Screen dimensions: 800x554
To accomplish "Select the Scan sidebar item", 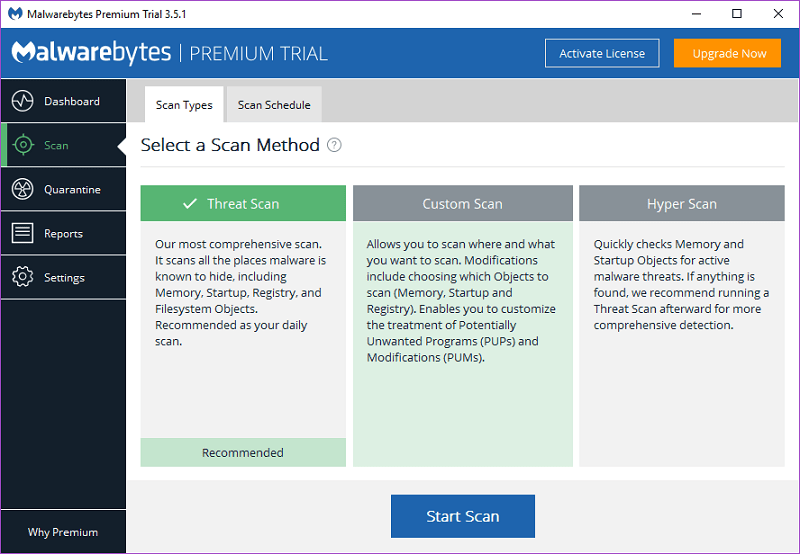I will pyautogui.click(x=63, y=145).
